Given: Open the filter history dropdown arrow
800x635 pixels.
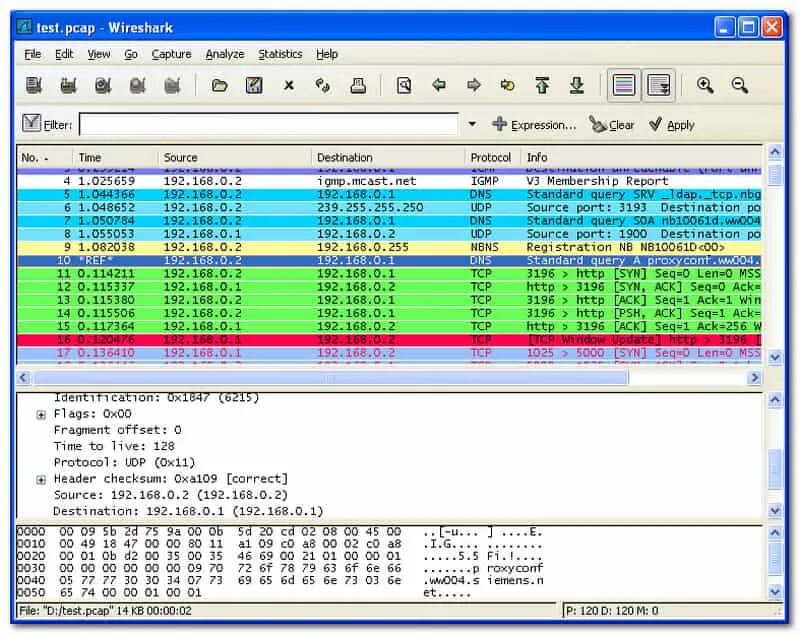Looking at the screenshot, I should (x=472, y=124).
